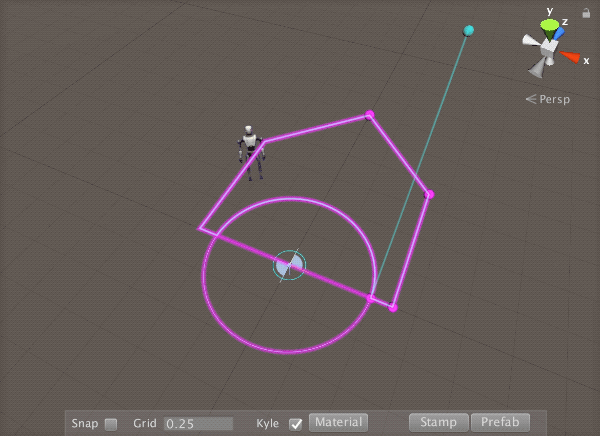Select the bottom-right magenta polygon vertex
Viewport: 600px width, 436px height.
393,307
